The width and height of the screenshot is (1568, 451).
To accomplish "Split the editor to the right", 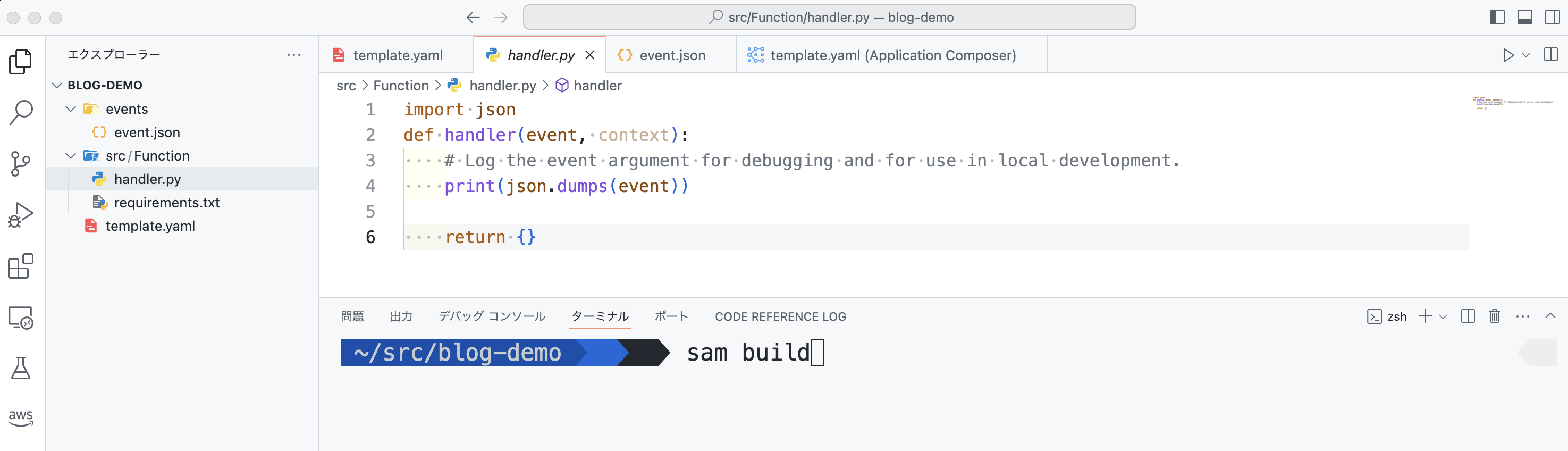I will pyautogui.click(x=1551, y=55).
